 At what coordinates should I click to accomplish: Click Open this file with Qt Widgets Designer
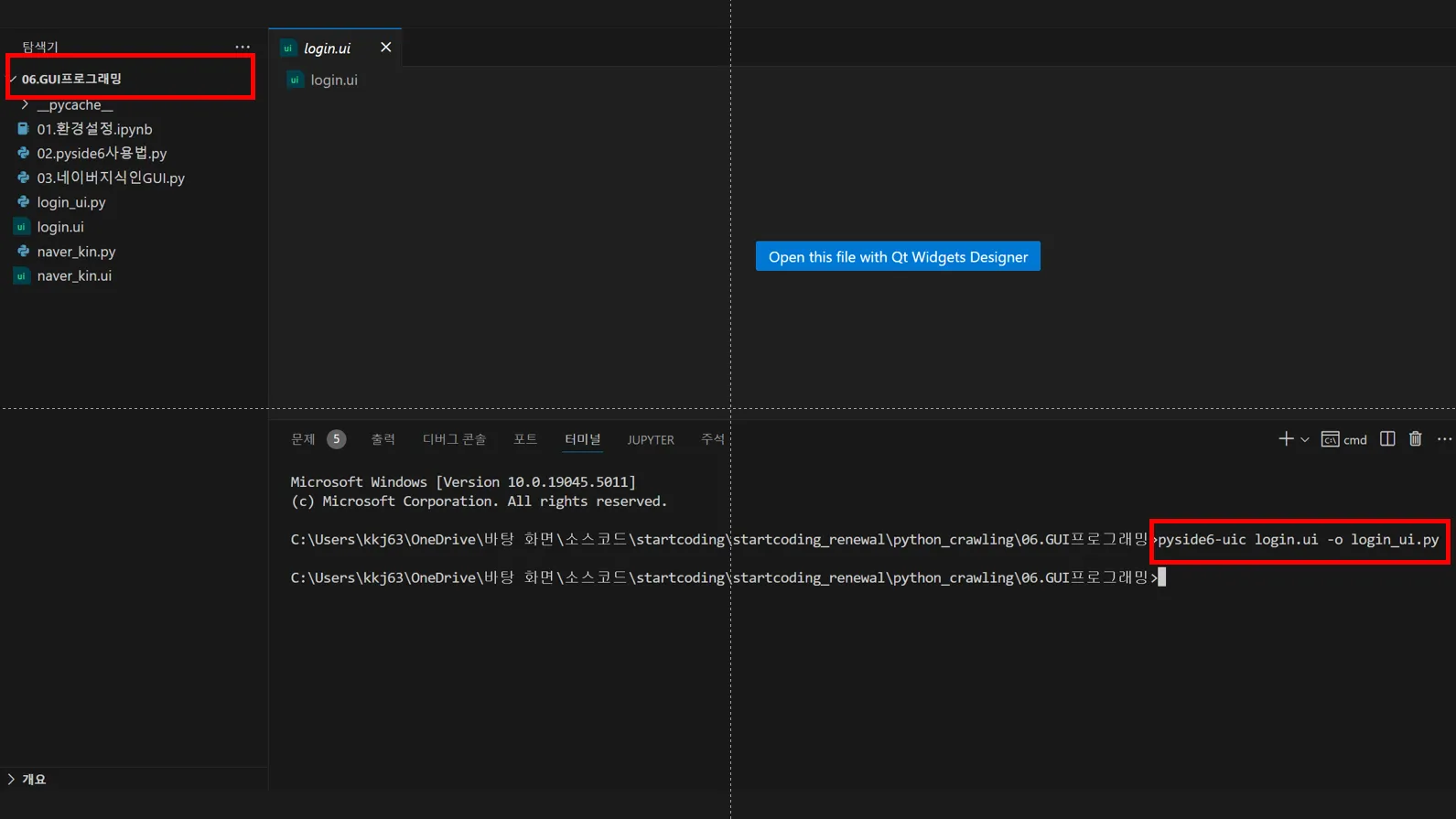[x=898, y=256]
